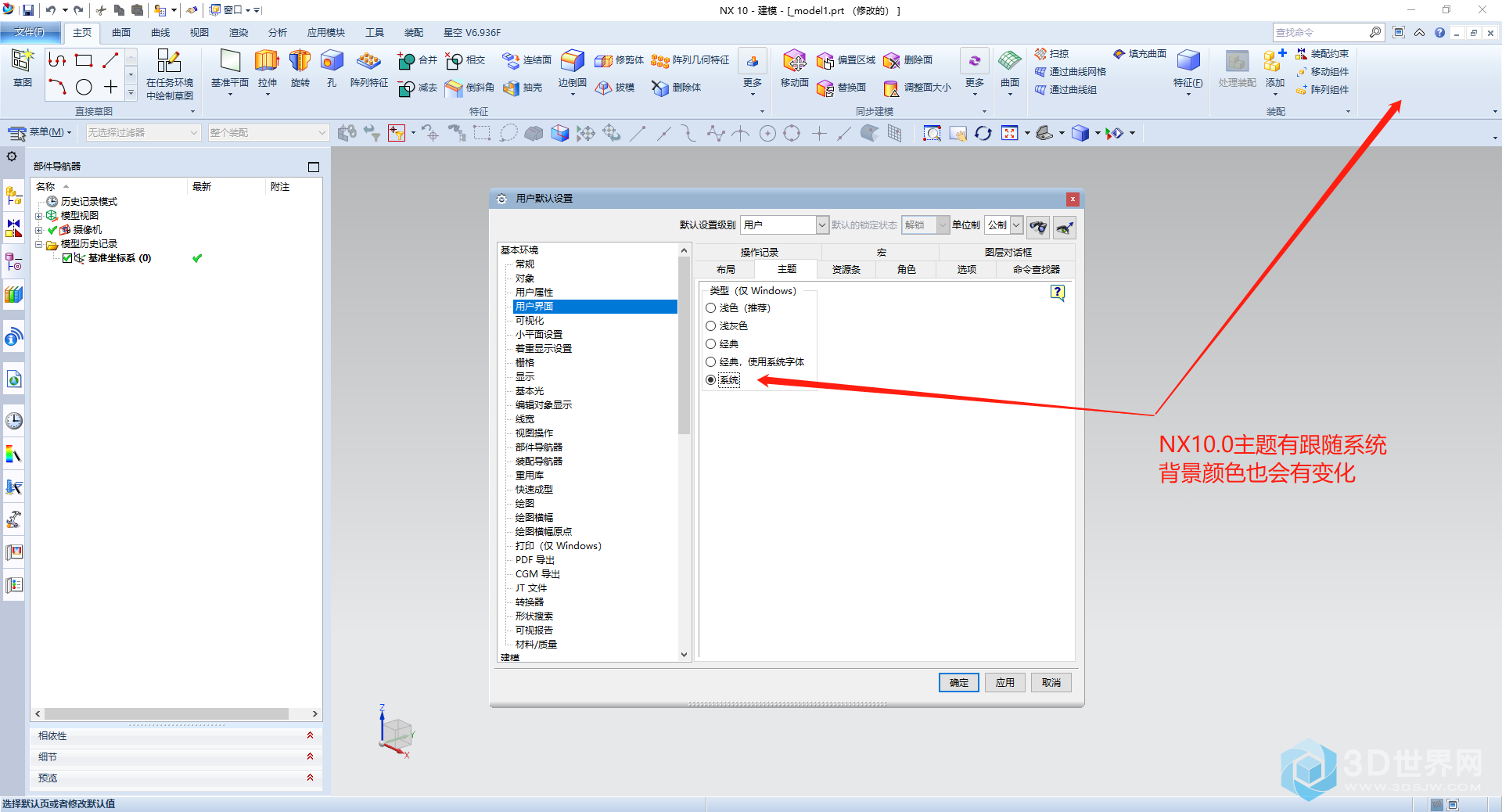1502x812 pixels.
Task: Open the 草图 sketch tool
Action: (22, 68)
